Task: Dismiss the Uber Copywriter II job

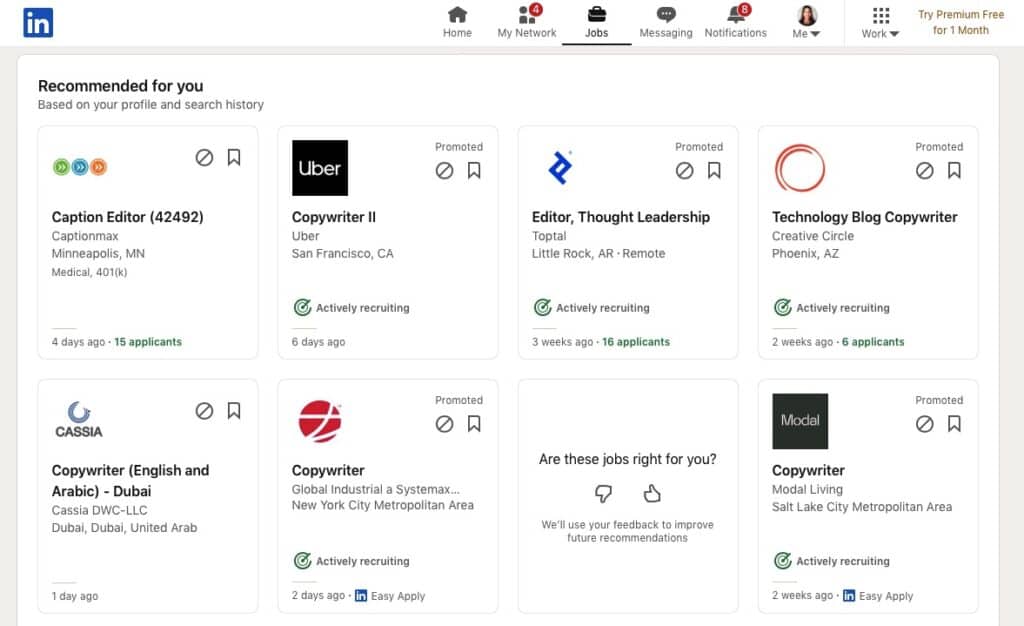Action: pos(445,171)
